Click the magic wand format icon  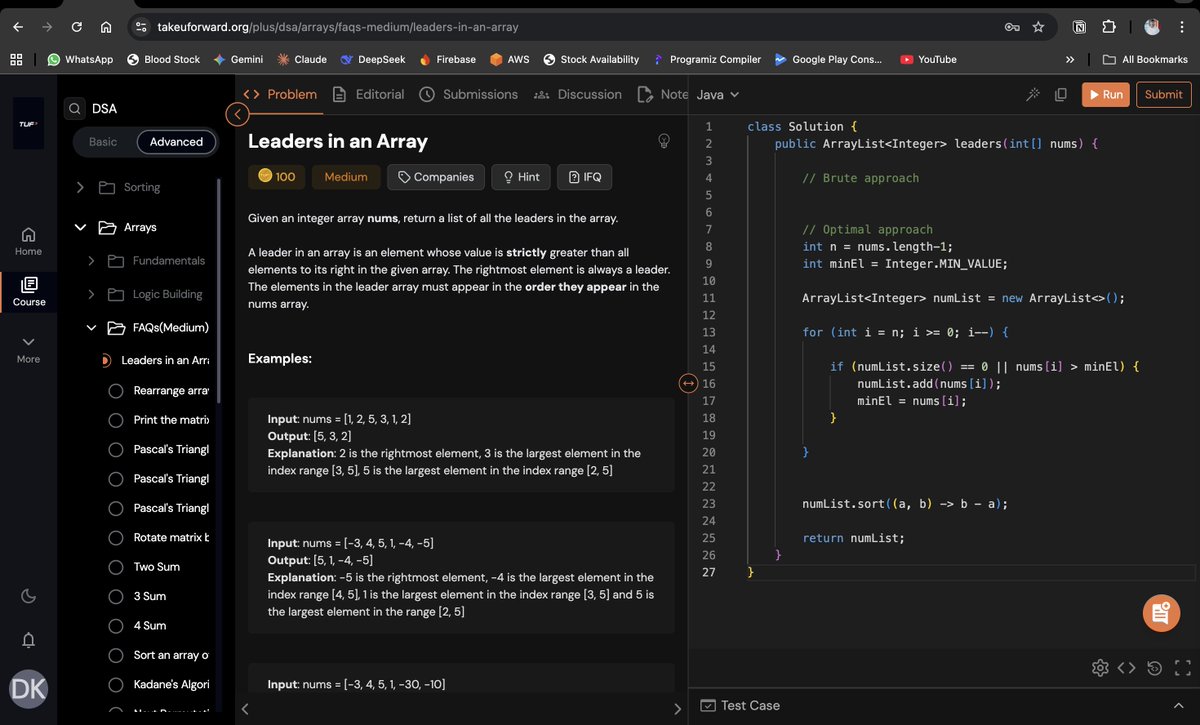(1033, 94)
